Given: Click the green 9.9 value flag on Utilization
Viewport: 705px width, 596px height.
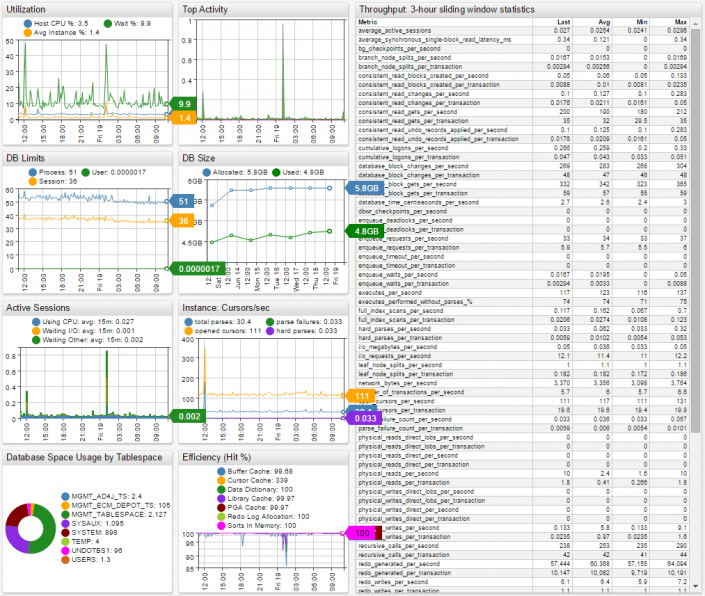Looking at the screenshot, I should click(184, 104).
